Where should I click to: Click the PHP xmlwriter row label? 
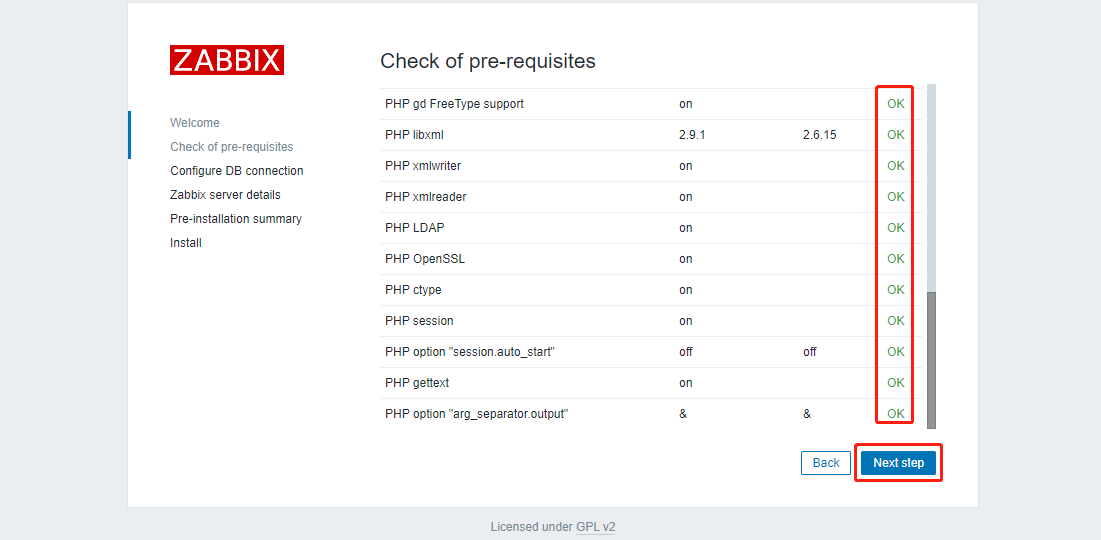tap(423, 166)
